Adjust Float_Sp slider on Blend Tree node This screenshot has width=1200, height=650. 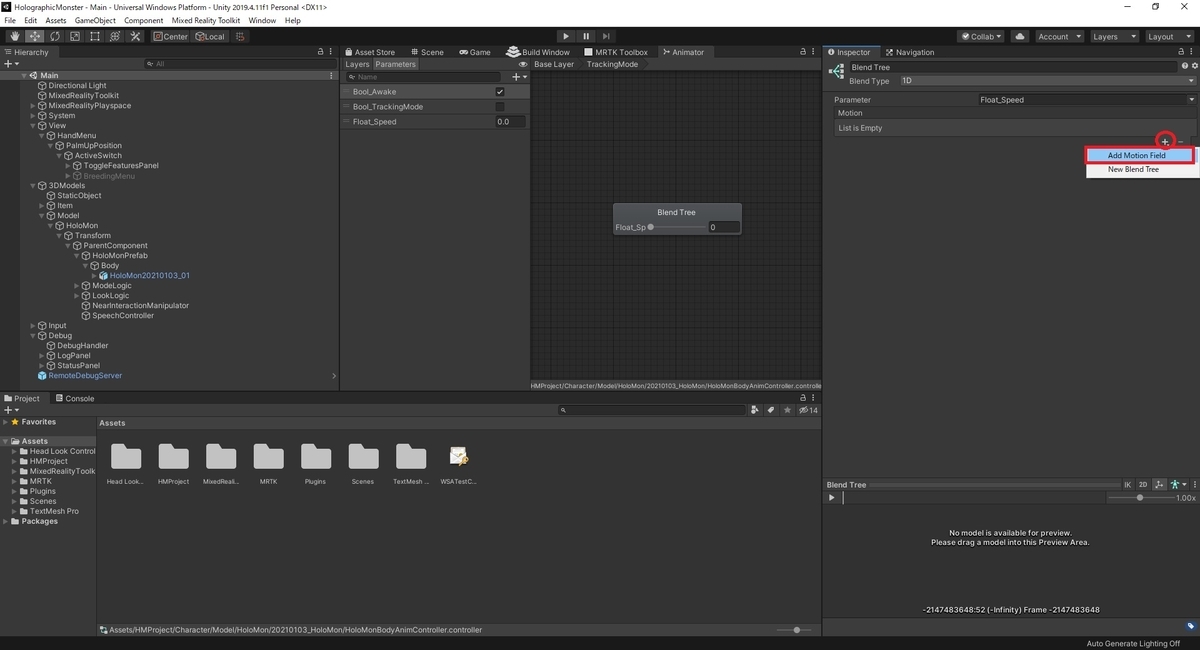[x=676, y=227]
